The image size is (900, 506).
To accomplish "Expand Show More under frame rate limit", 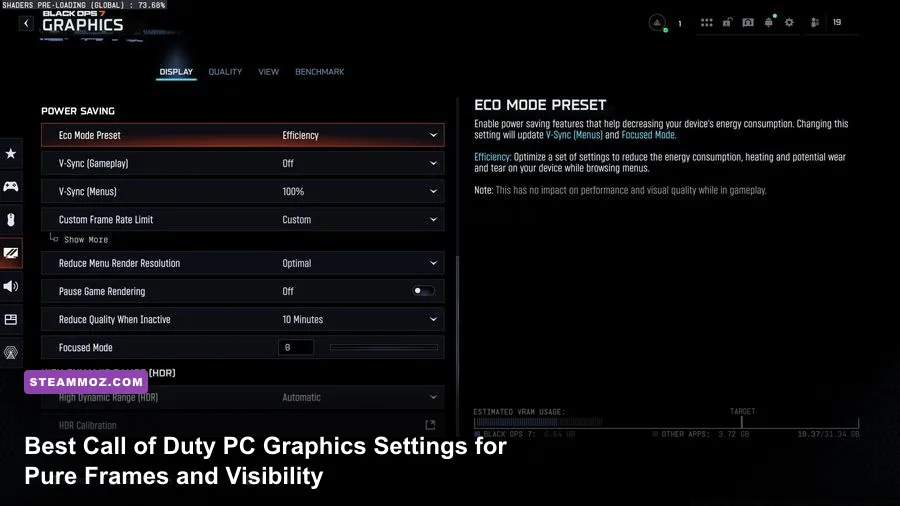I will click(x=86, y=240).
